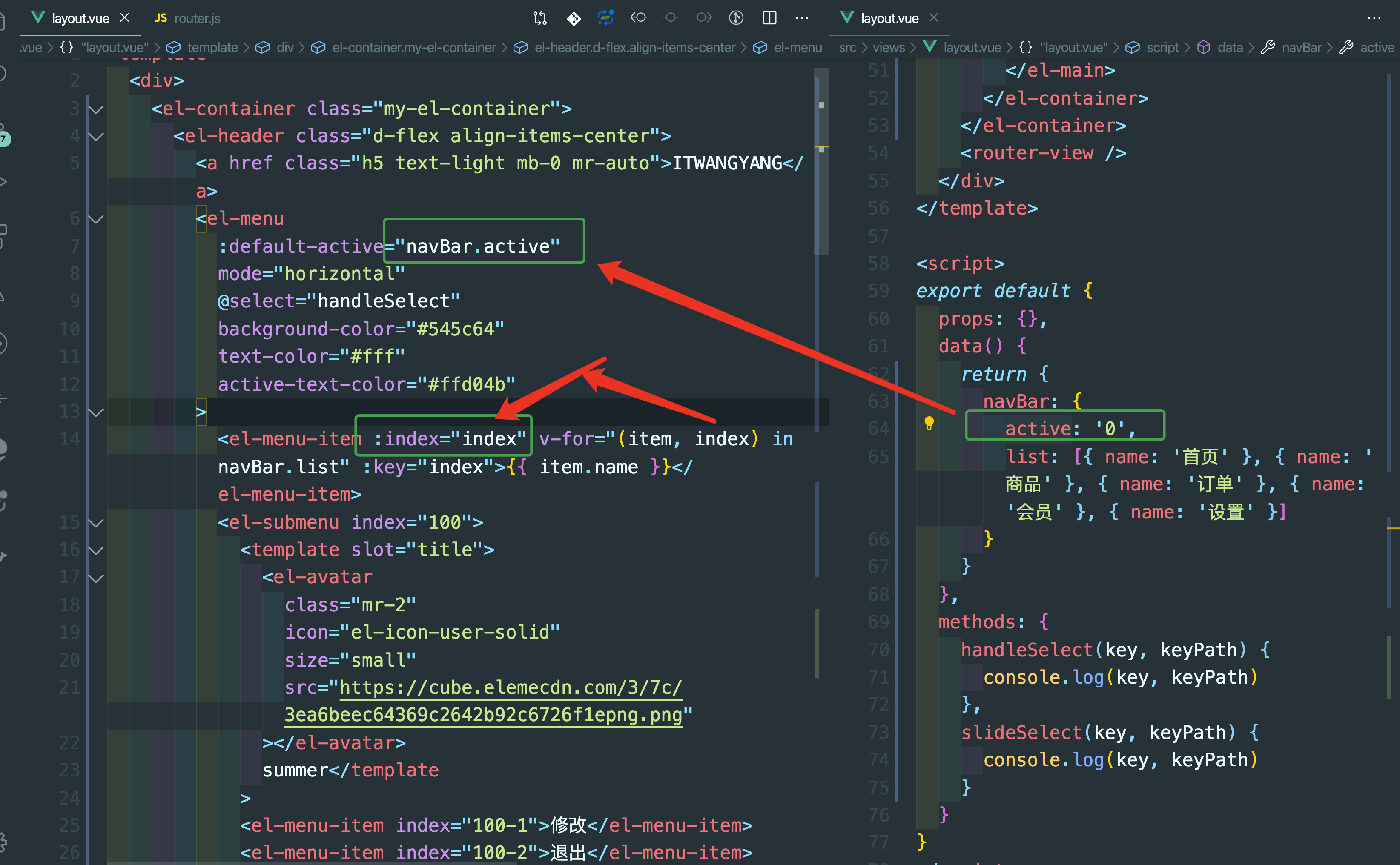Click the blue diff toggle icon
The image size is (1400, 865).
605,18
